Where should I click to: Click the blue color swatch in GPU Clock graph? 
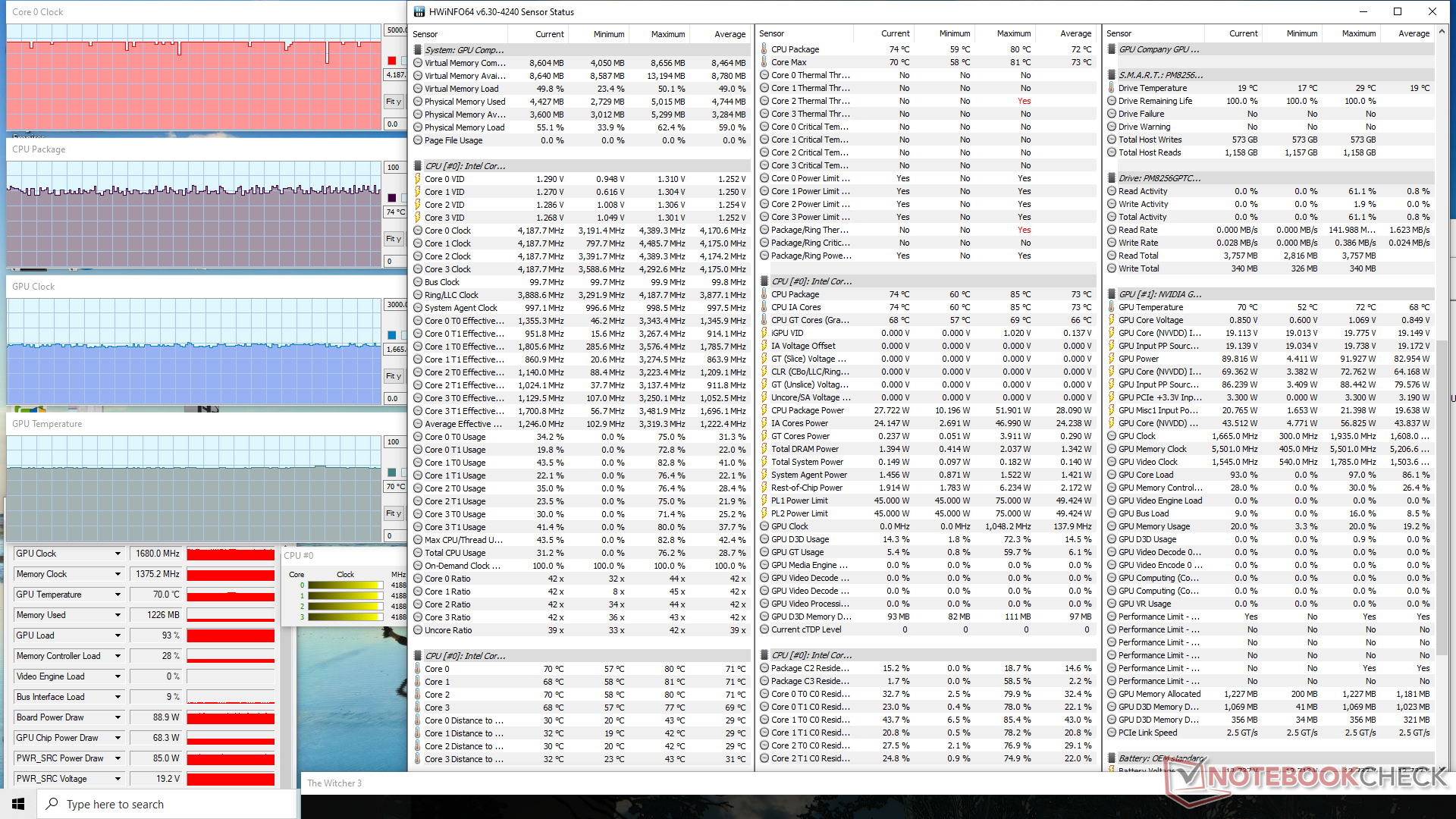click(392, 335)
